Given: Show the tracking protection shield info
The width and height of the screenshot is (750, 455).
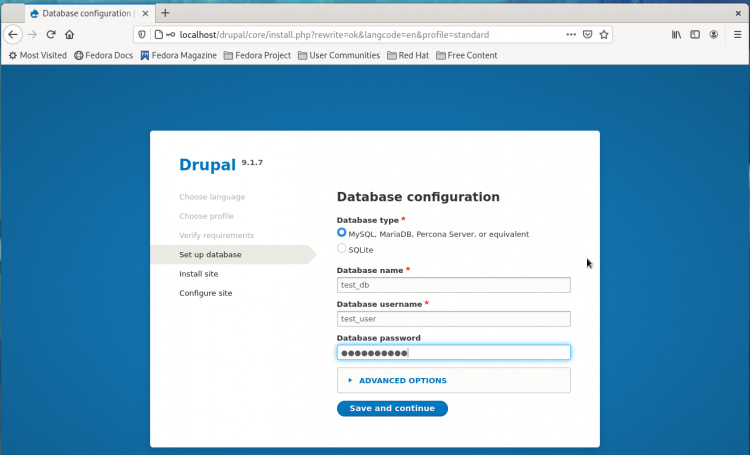Looking at the screenshot, I should [x=141, y=34].
